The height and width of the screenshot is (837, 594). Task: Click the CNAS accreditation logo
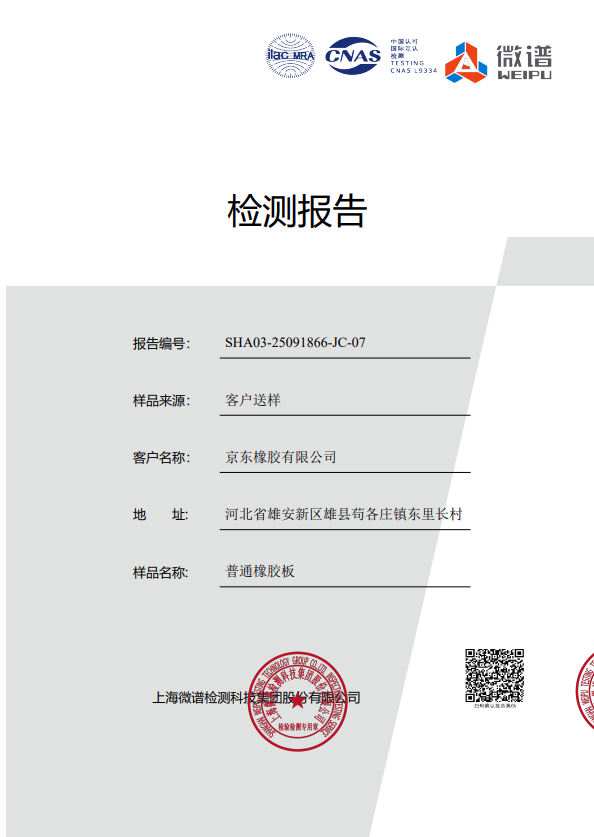[x=353, y=56]
